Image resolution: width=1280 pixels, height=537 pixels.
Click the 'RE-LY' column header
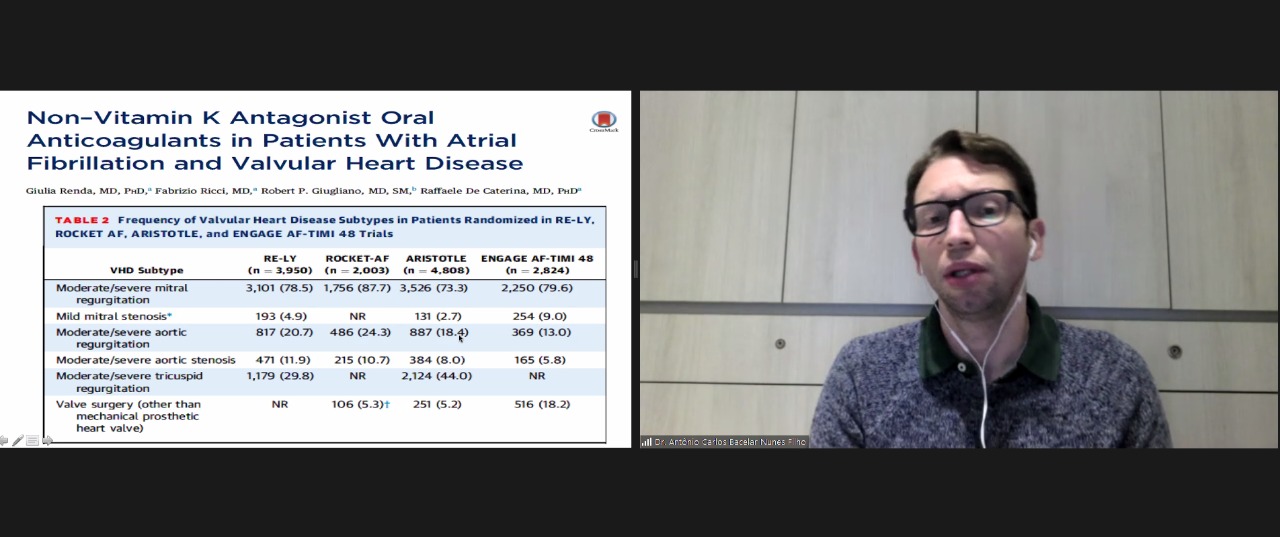[280, 258]
